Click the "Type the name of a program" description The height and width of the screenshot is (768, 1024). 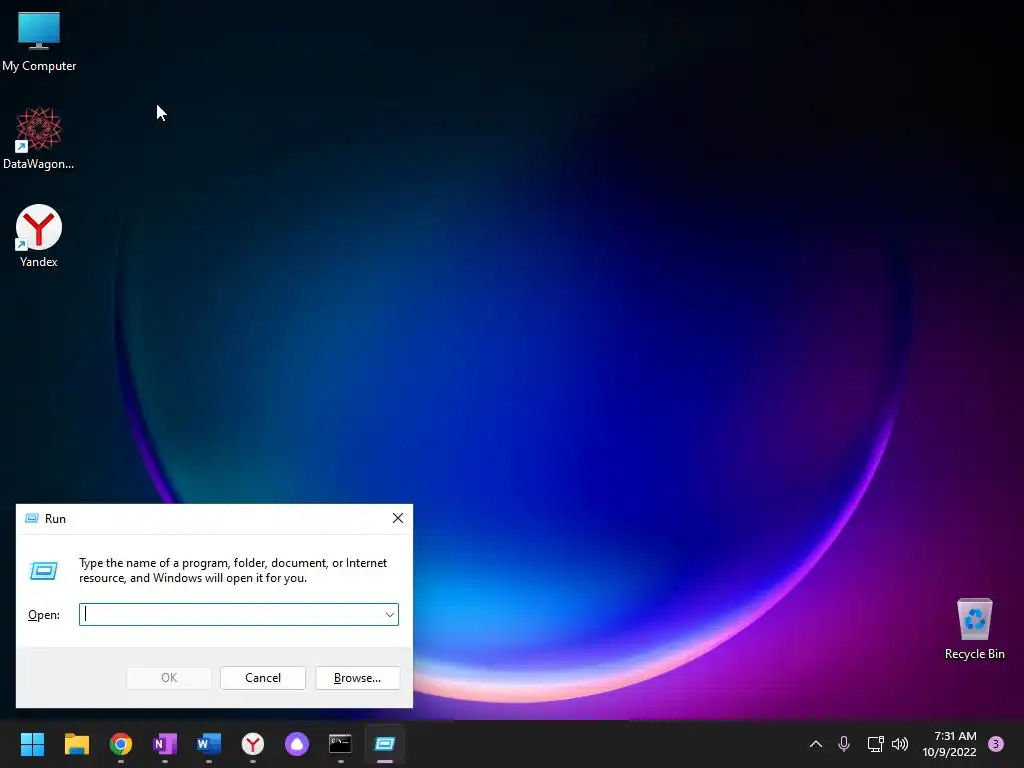tap(232, 570)
